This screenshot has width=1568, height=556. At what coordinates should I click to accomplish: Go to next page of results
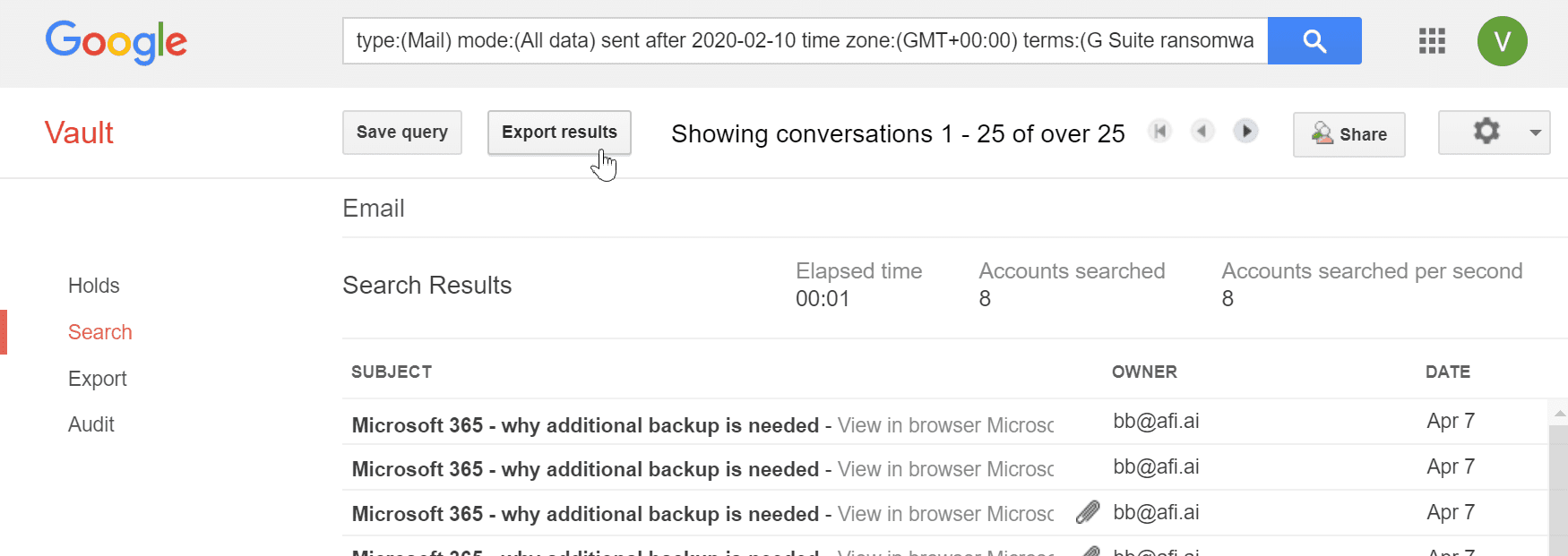(1245, 132)
